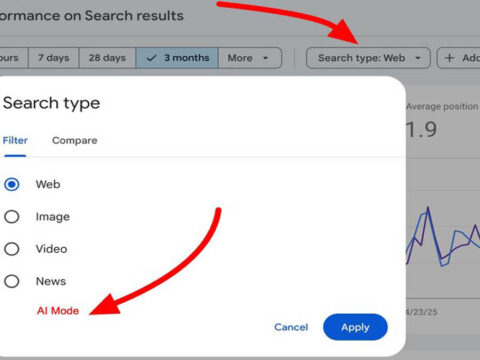Apply the search type filter
This screenshot has width=480, height=360.
355,327
